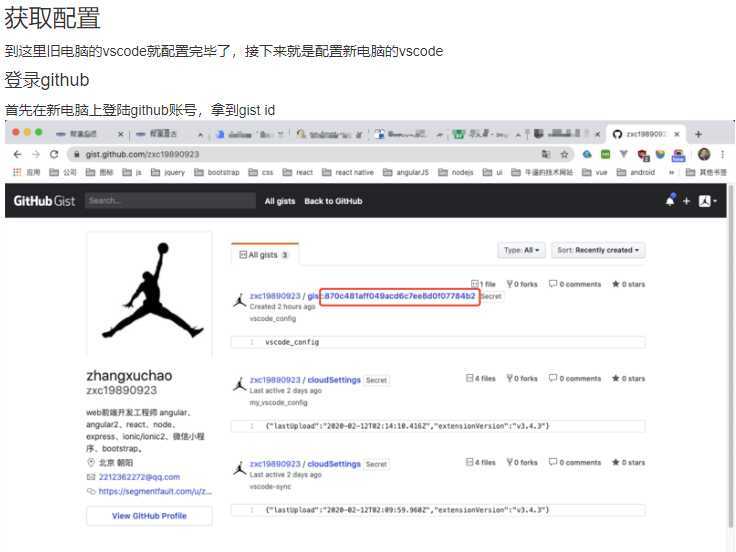Open the user avatar dropdown in header
This screenshot has height=552, width=736.
[707, 201]
